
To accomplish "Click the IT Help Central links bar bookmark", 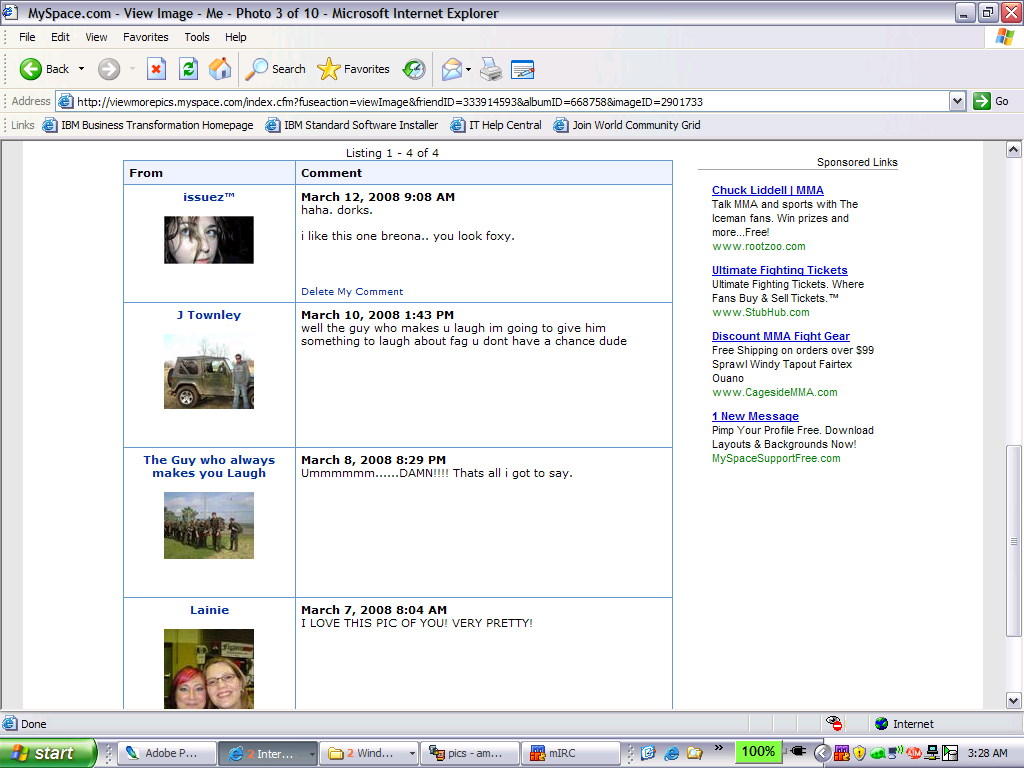I will [496, 125].
